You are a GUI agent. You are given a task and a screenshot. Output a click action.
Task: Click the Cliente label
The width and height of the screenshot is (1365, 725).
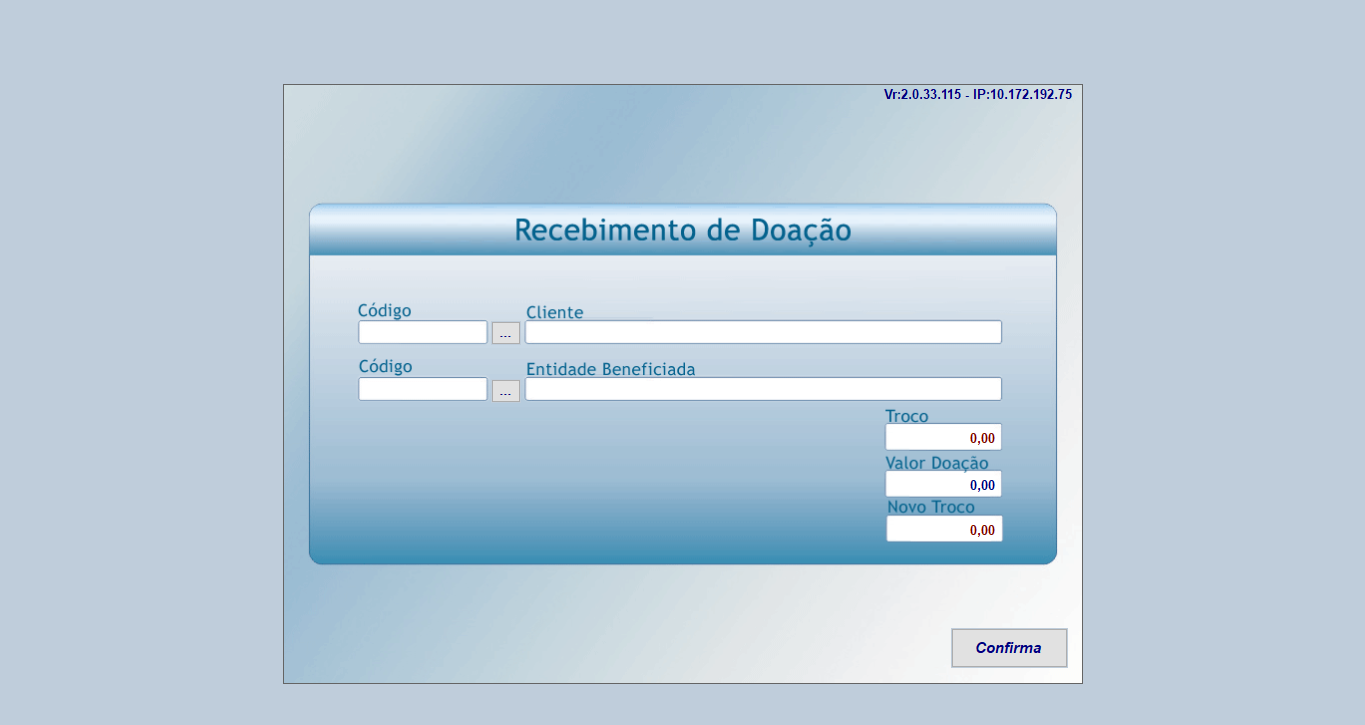point(555,312)
